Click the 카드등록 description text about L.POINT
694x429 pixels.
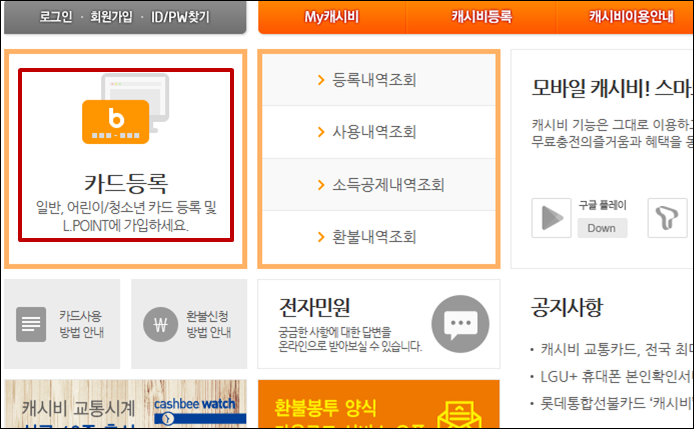pyautogui.click(x=126, y=216)
